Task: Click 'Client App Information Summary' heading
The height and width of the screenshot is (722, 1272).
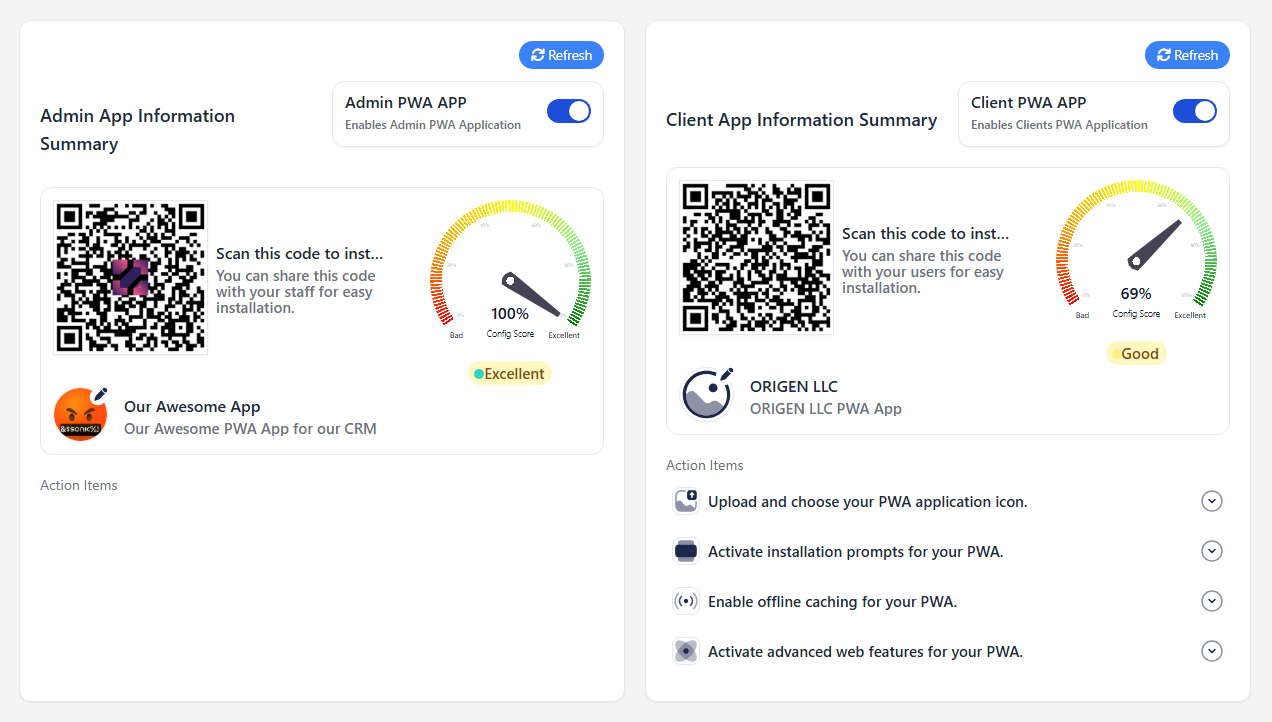Action: pos(802,120)
